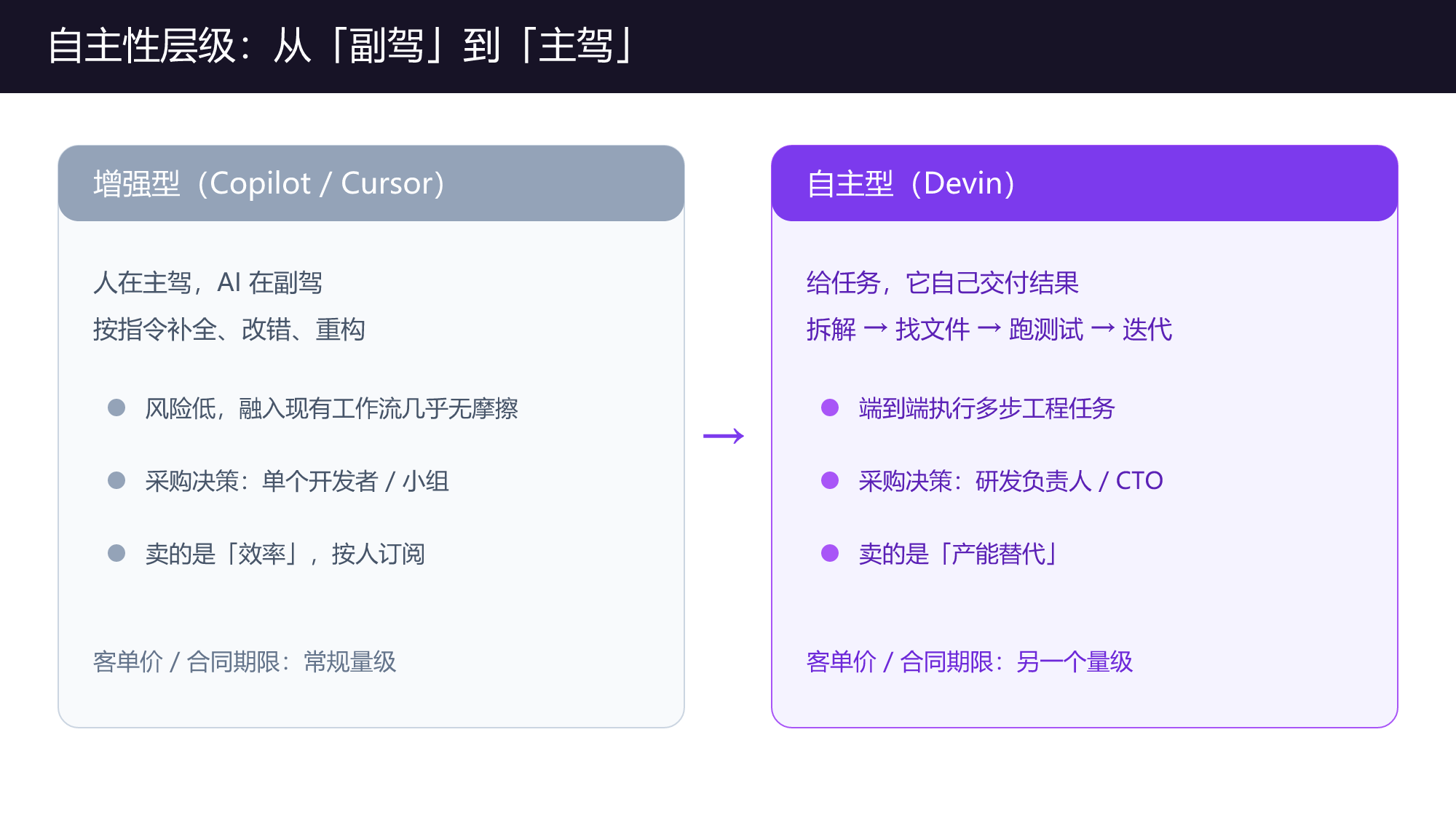Screen dimensions: 1456x815
Task: Click footer 客单价 / 合同期限：另一个量级
Action: pos(970,661)
